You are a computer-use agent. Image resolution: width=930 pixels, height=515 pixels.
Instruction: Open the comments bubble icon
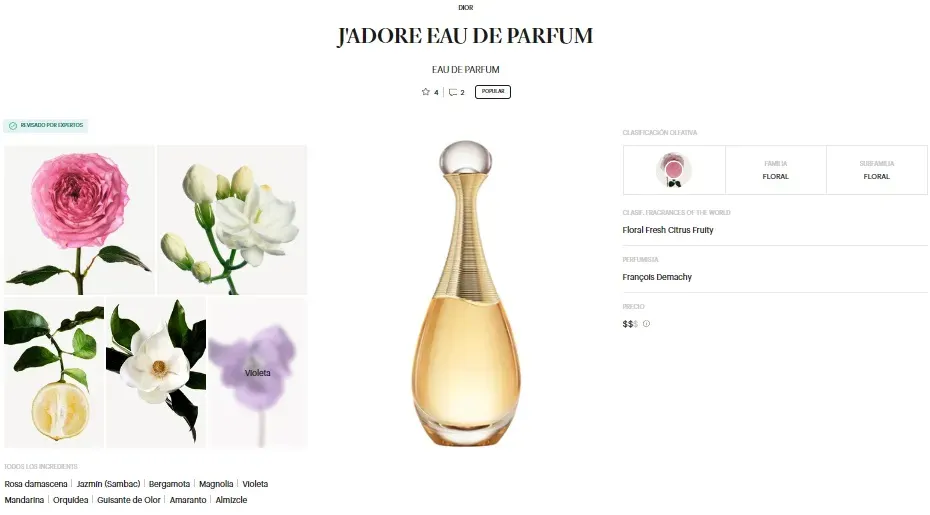coord(453,93)
